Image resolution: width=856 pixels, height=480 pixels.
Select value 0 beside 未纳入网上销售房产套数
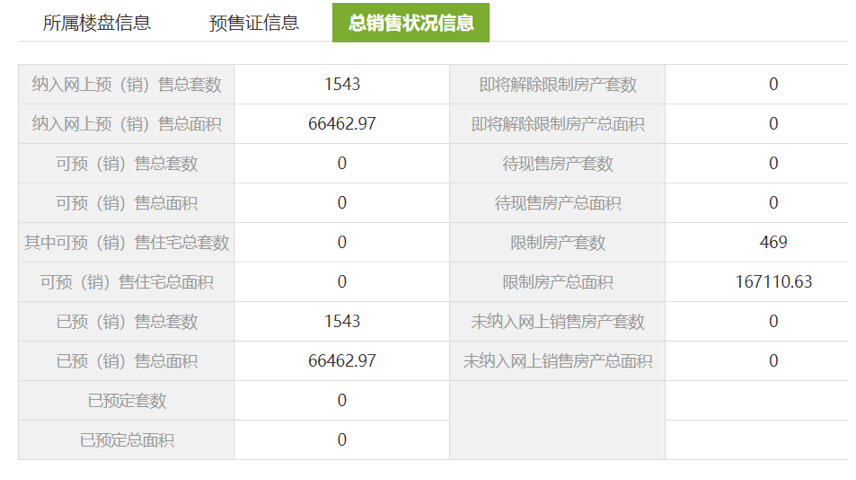coord(773,321)
